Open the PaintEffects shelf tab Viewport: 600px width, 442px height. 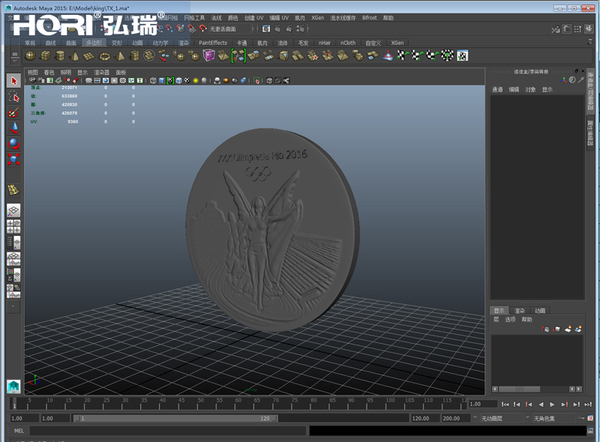tap(213, 43)
